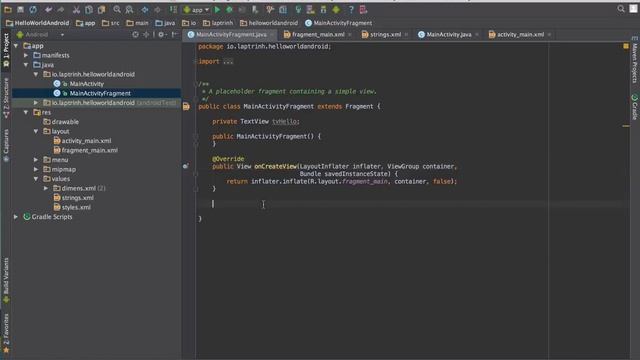This screenshot has height=360, width=640.
Task: Click the Android Device Monitor icon
Action: pyautogui.click(x=336, y=9)
